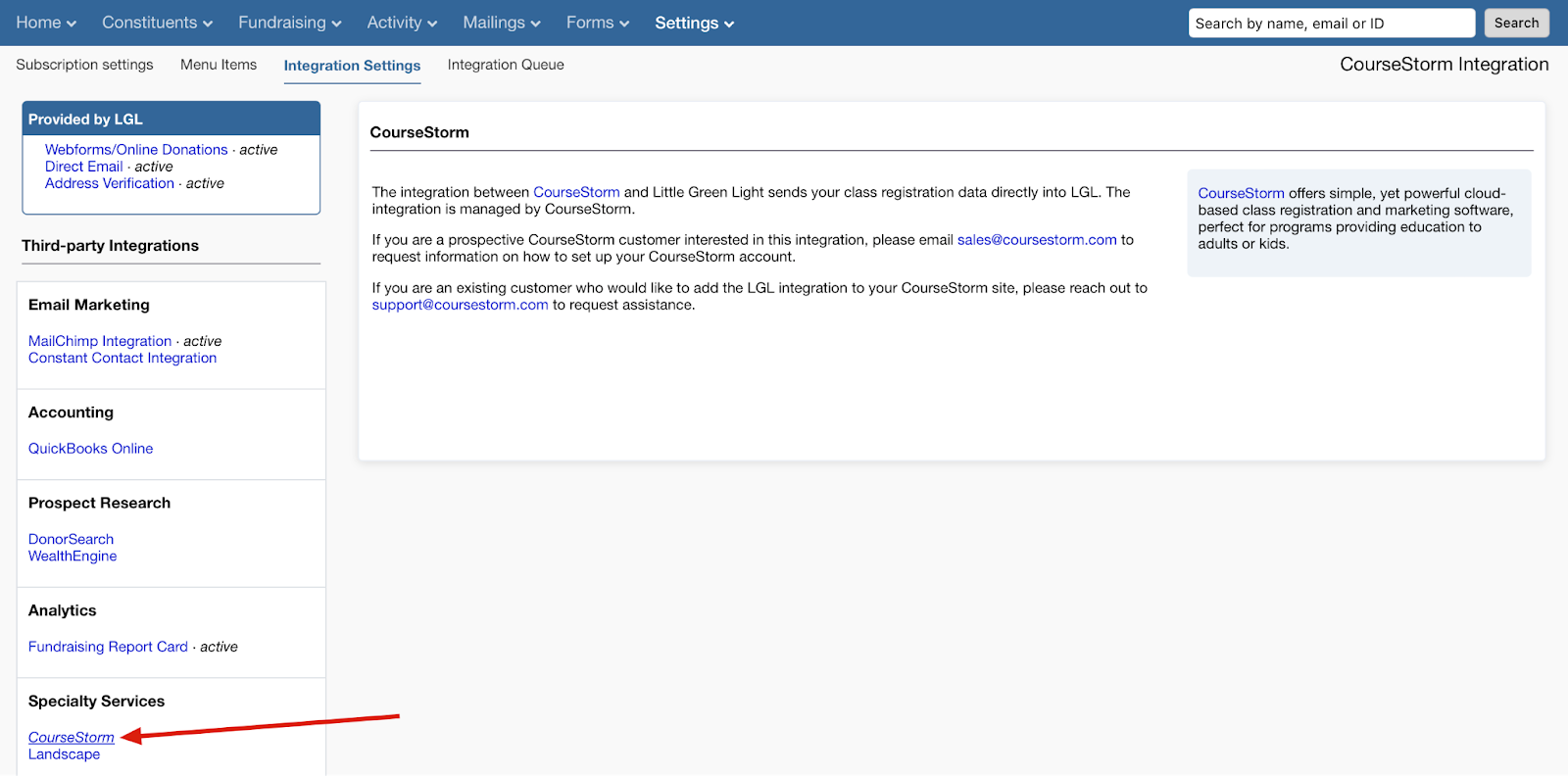1568x776 pixels.
Task: Expand the Constituents menu
Action: point(157,23)
